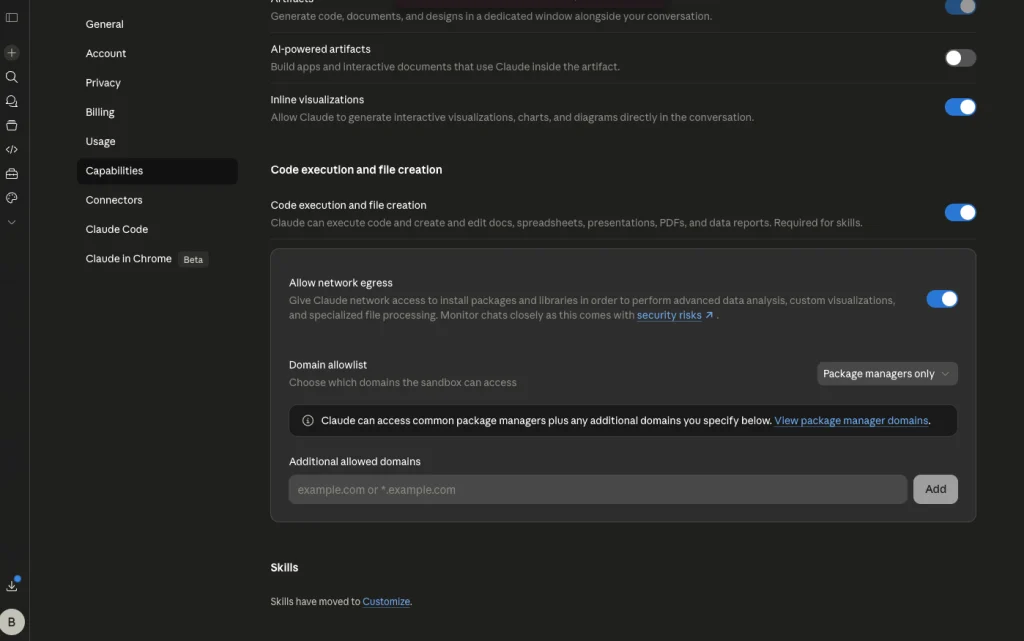Open the briefcase icon in sidebar
This screenshot has height=641, width=1024.
click(x=12, y=174)
